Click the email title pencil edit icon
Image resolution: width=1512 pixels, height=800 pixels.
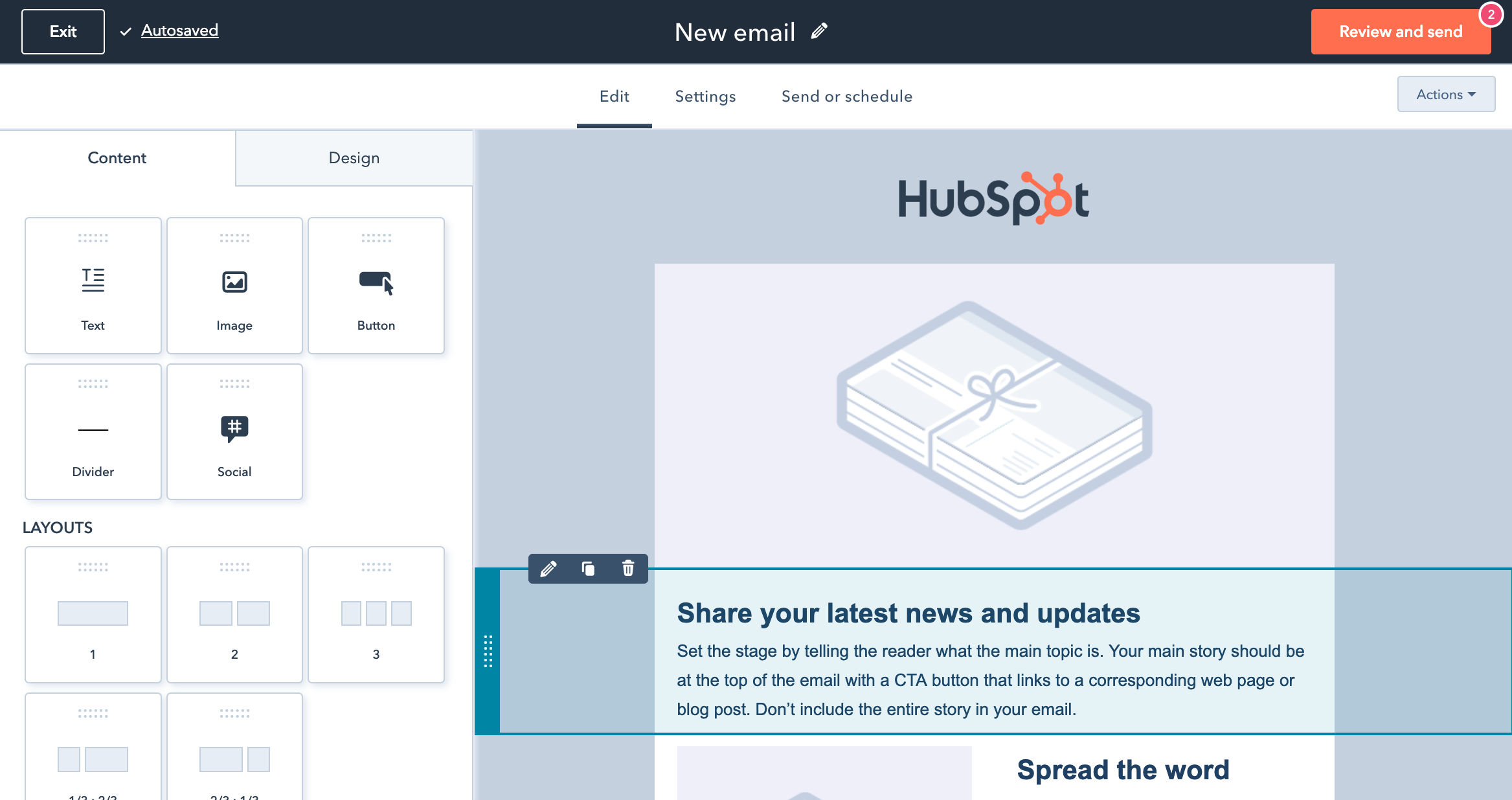click(x=821, y=31)
